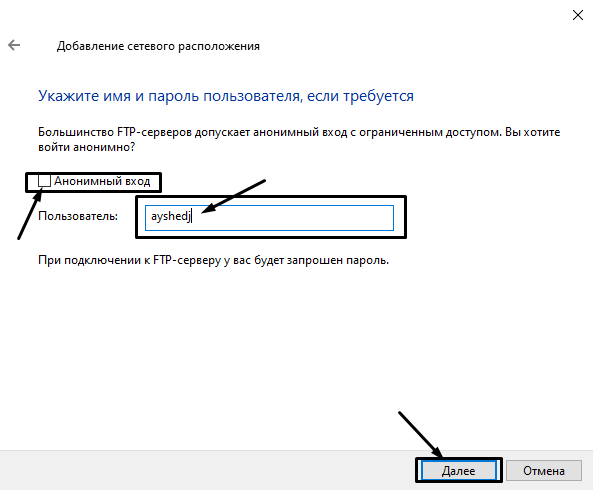593x490 pixels.
Task: Cancel using the Отмена button
Action: coord(544,471)
